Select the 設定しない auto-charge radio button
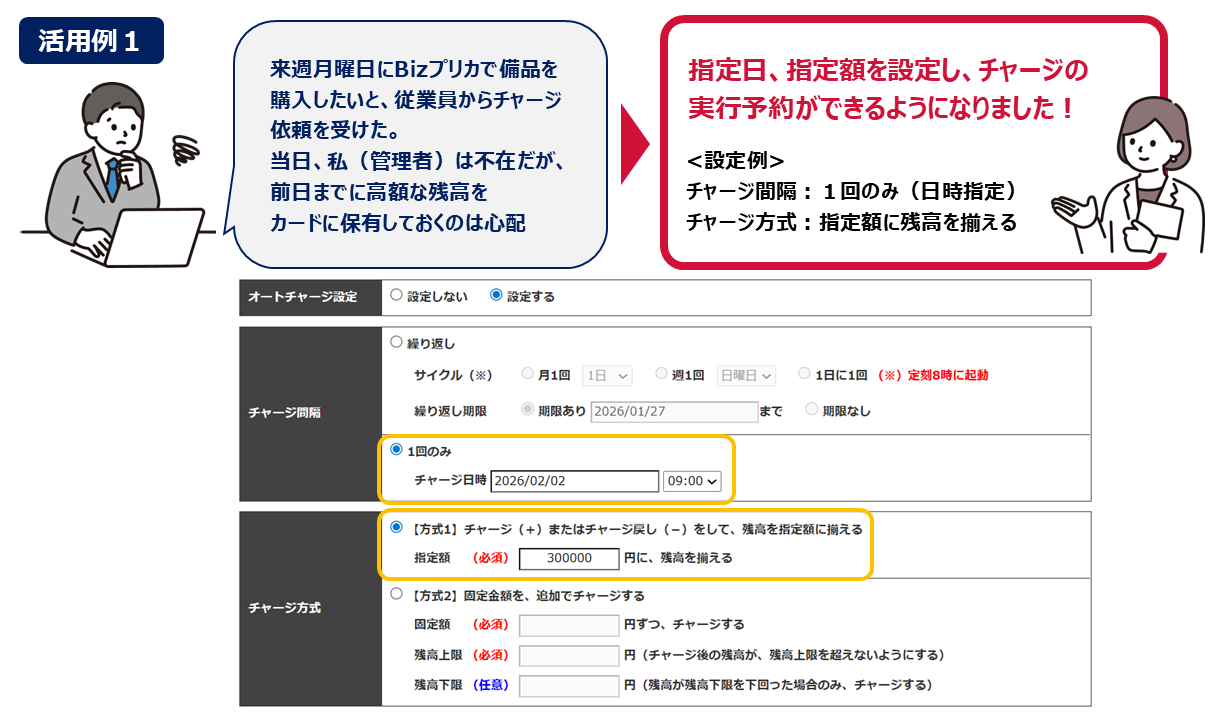The width and height of the screenshot is (1214, 720). tap(397, 296)
